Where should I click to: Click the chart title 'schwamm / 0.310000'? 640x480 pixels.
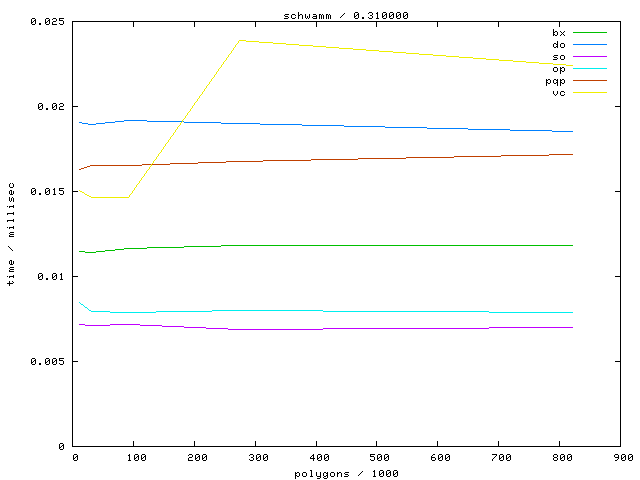pyautogui.click(x=347, y=15)
